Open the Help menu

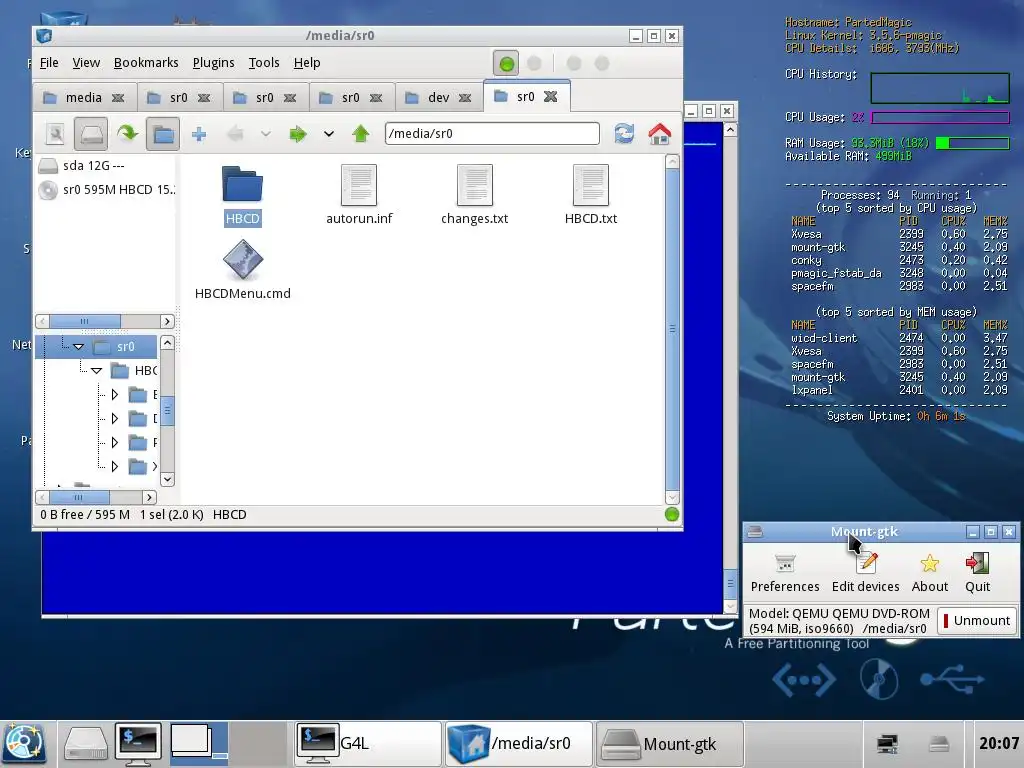point(307,63)
